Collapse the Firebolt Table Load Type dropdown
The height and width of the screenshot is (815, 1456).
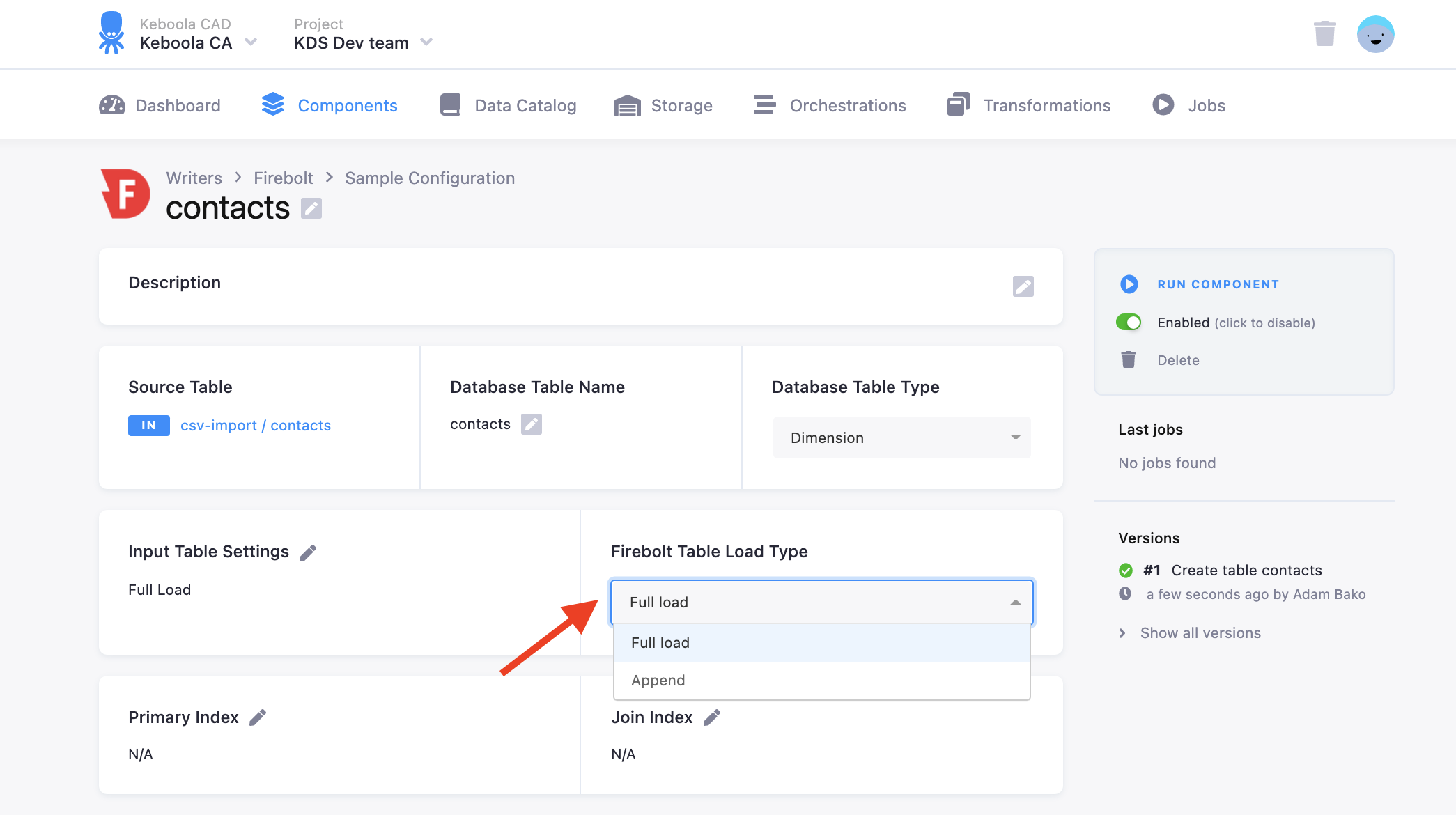(822, 602)
